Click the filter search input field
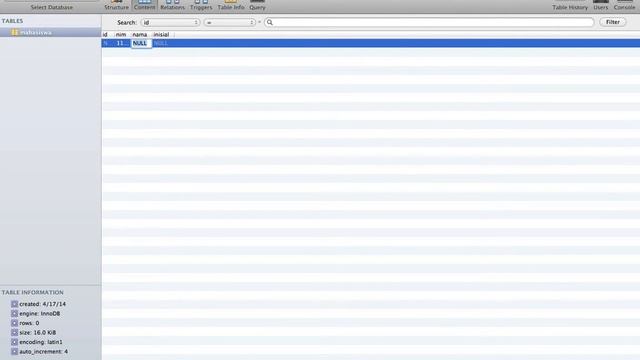Image resolution: width=640 pixels, height=360 pixels. [429, 22]
